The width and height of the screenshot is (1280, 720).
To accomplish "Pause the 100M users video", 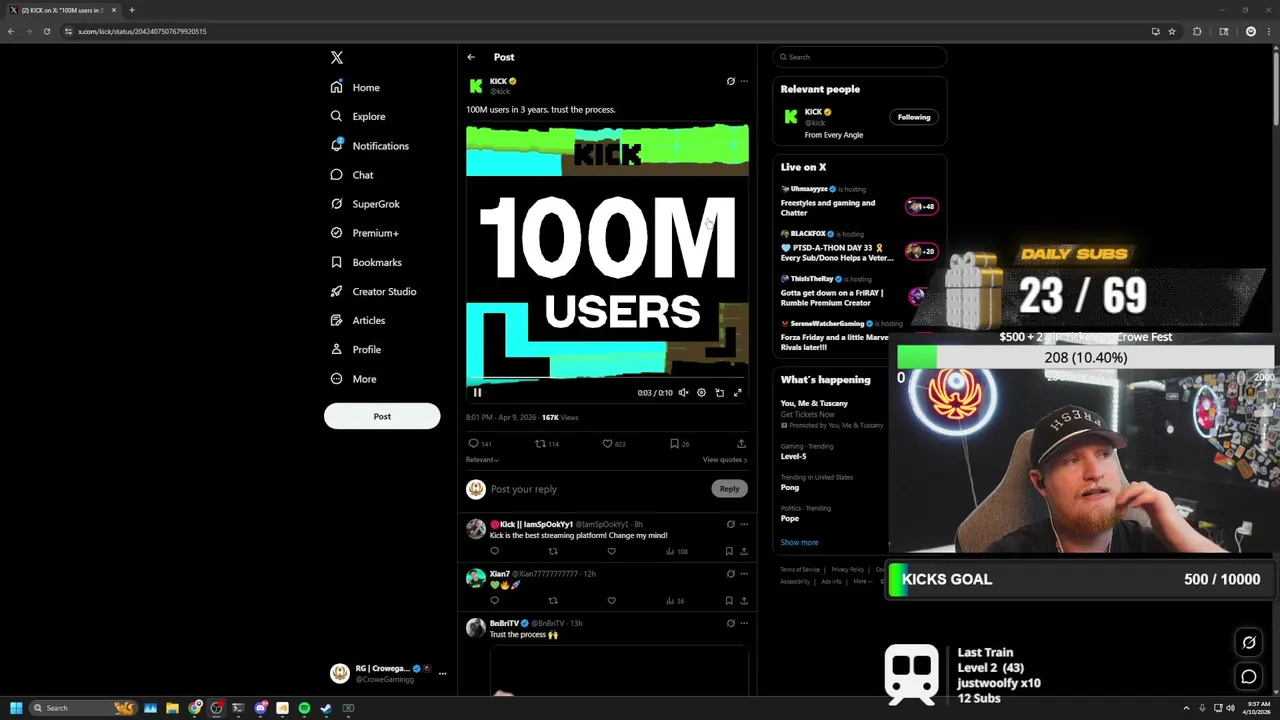I will click(x=477, y=393).
